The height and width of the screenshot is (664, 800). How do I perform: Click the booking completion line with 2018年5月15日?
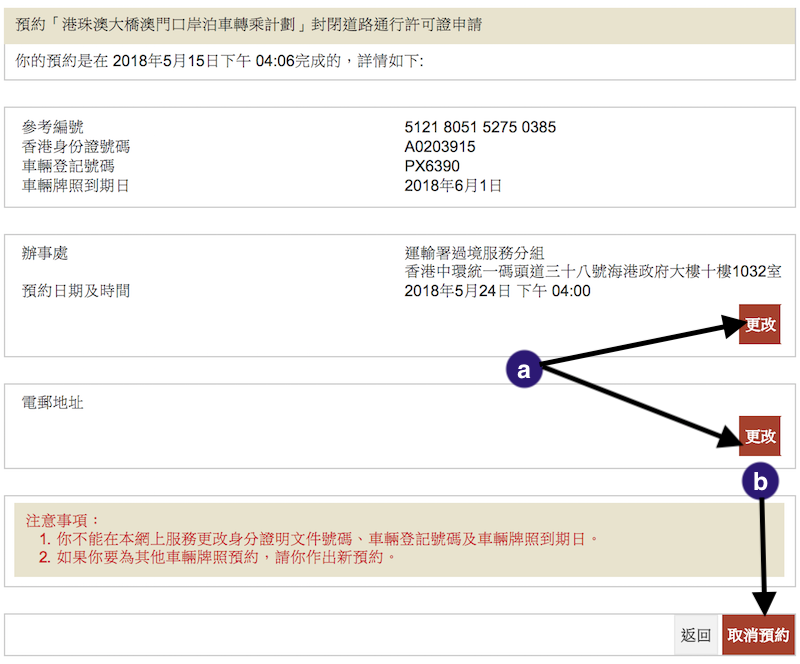click(x=220, y=61)
